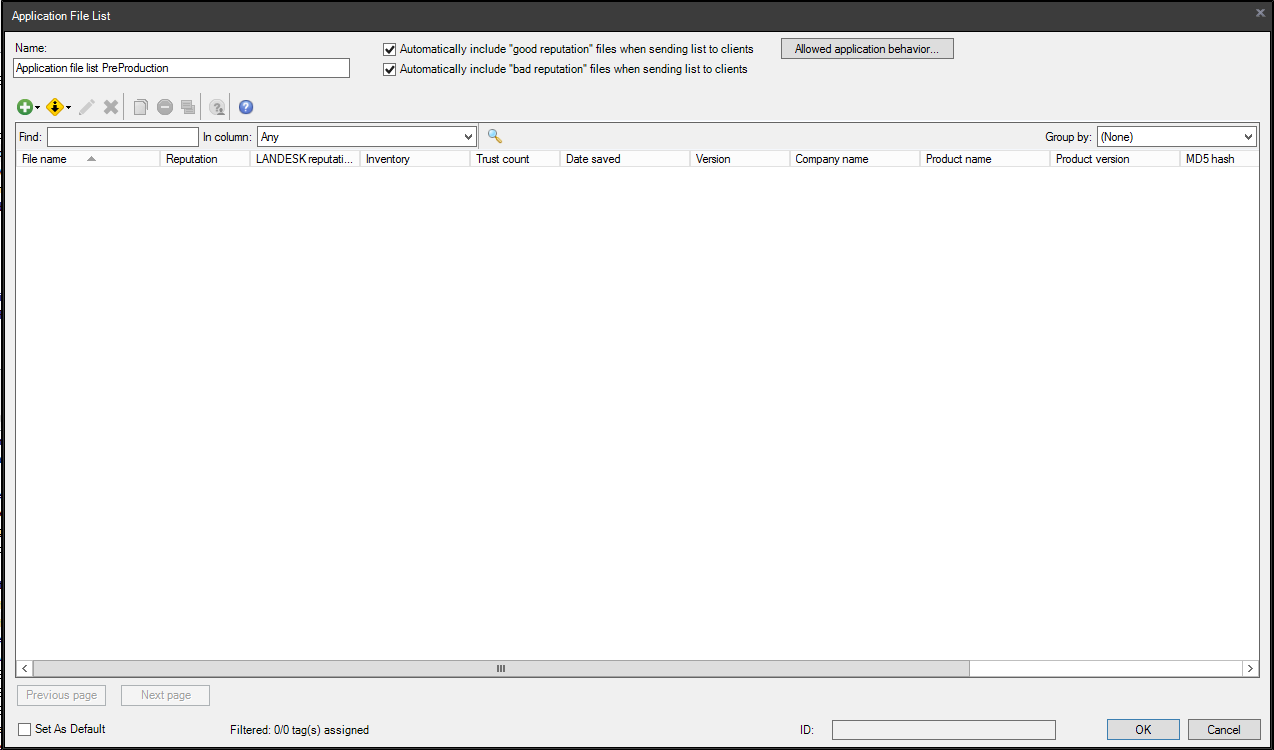Select the yellow import files icon

pos(54,107)
